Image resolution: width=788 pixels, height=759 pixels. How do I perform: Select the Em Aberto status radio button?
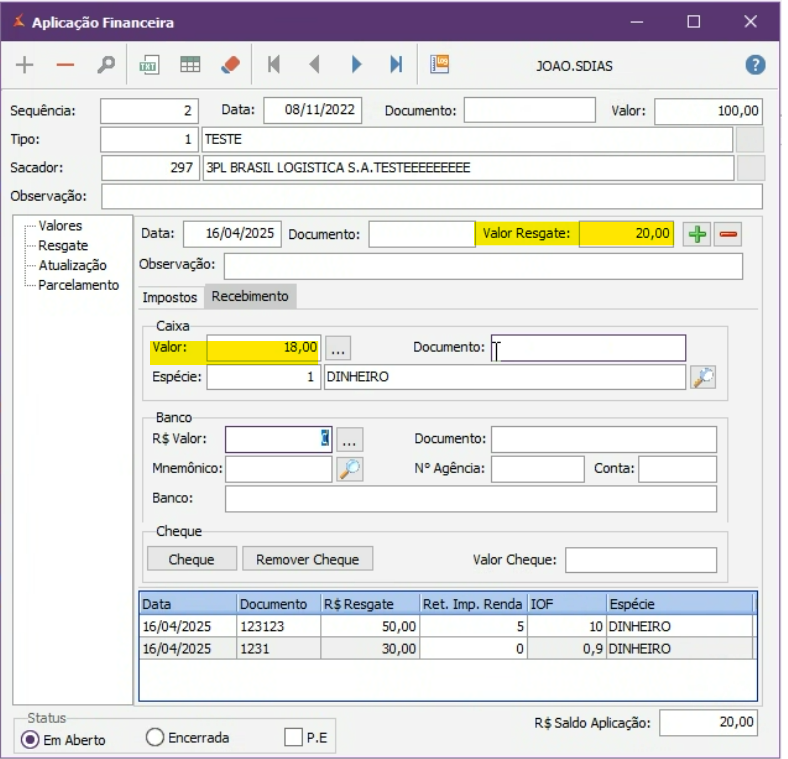pos(30,739)
